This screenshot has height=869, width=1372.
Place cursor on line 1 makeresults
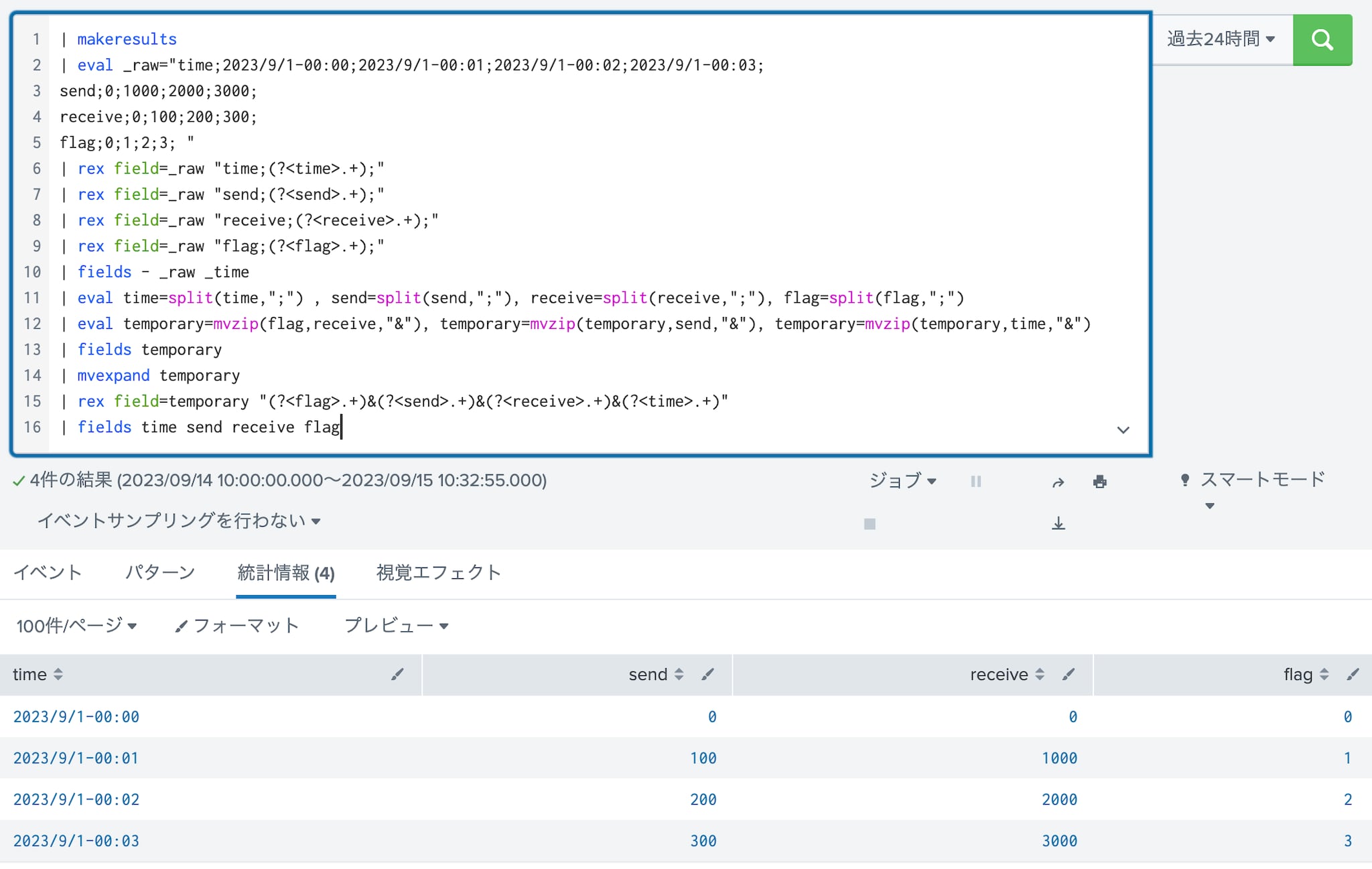tap(127, 39)
